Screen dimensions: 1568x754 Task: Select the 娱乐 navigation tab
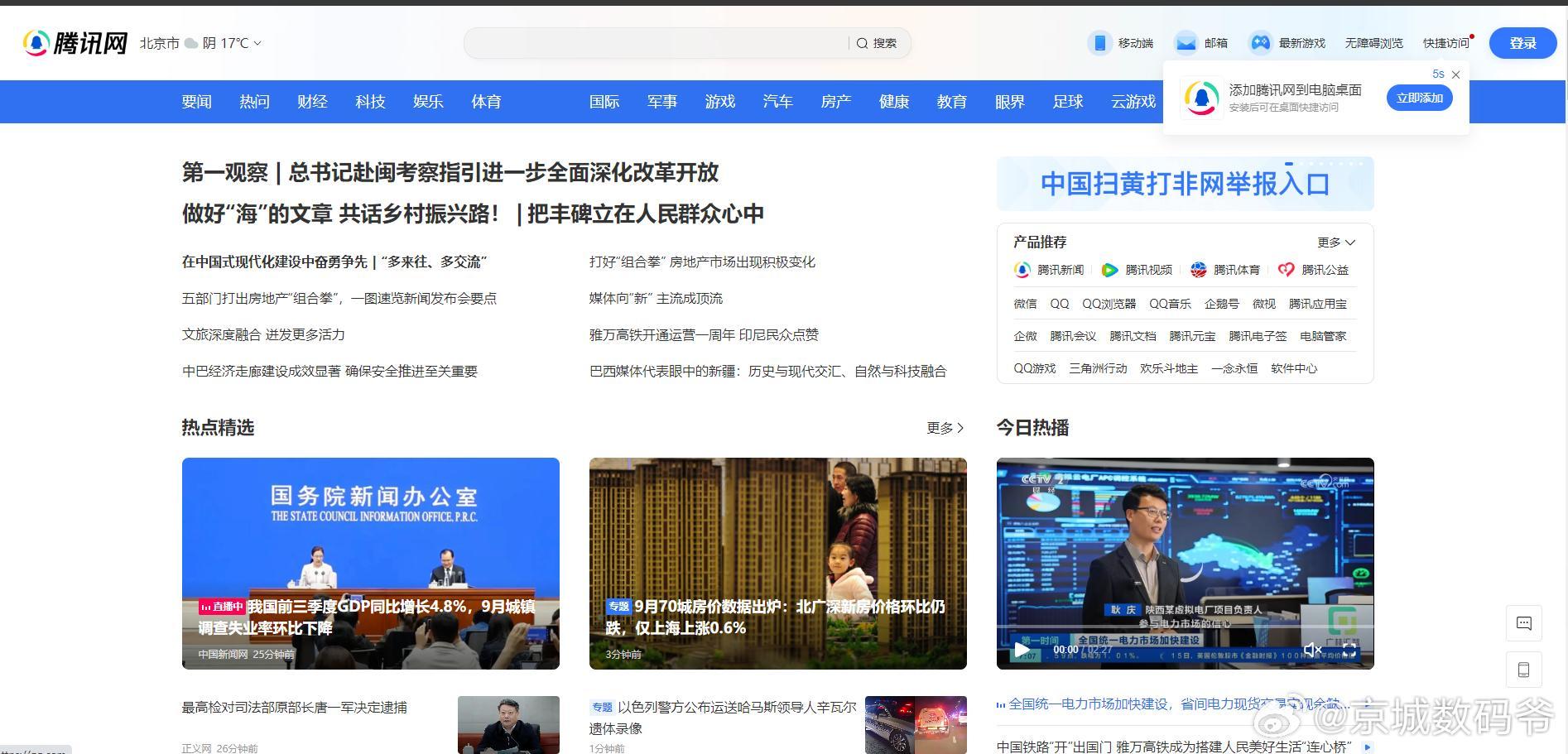click(x=429, y=102)
